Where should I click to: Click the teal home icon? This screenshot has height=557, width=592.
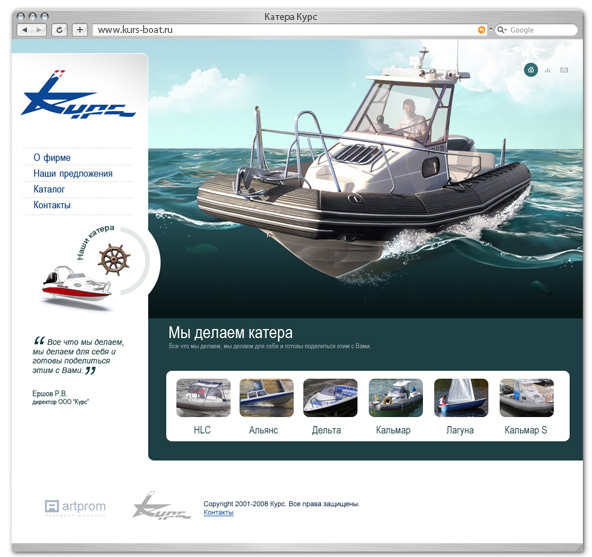pos(531,70)
